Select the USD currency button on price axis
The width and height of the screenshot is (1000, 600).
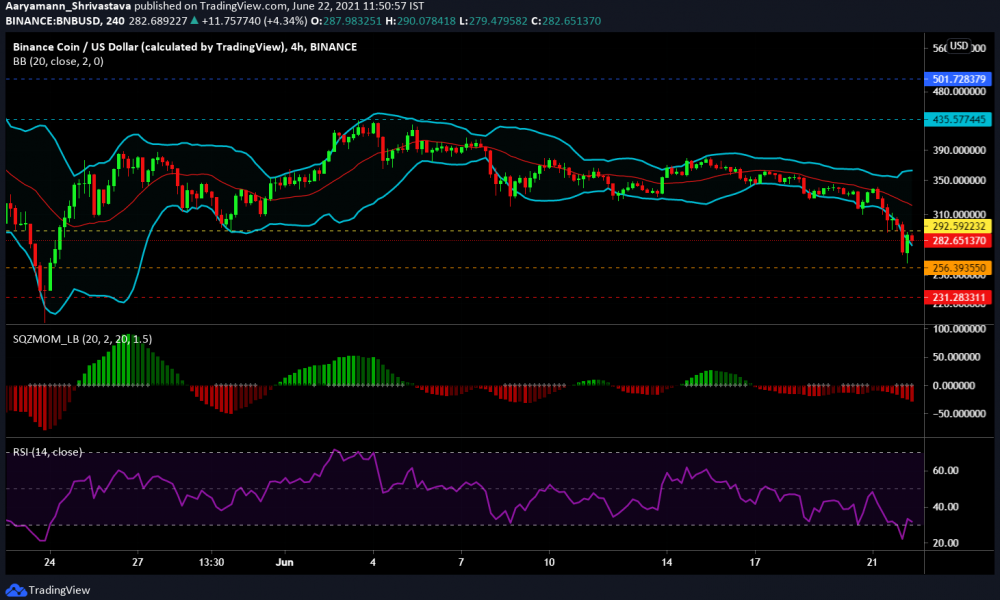[x=959, y=46]
